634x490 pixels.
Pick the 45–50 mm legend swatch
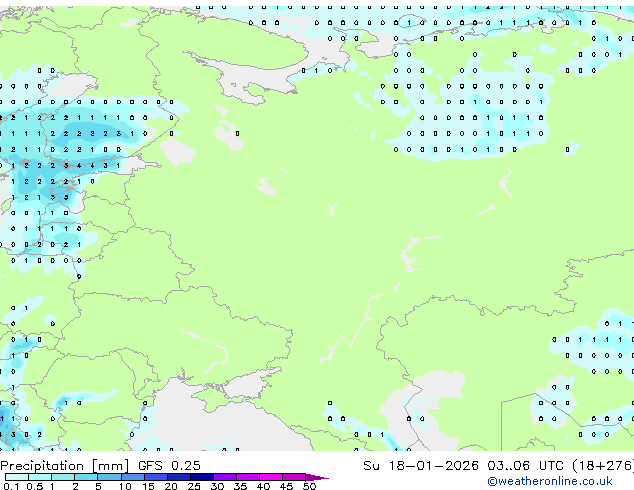tap(294, 477)
